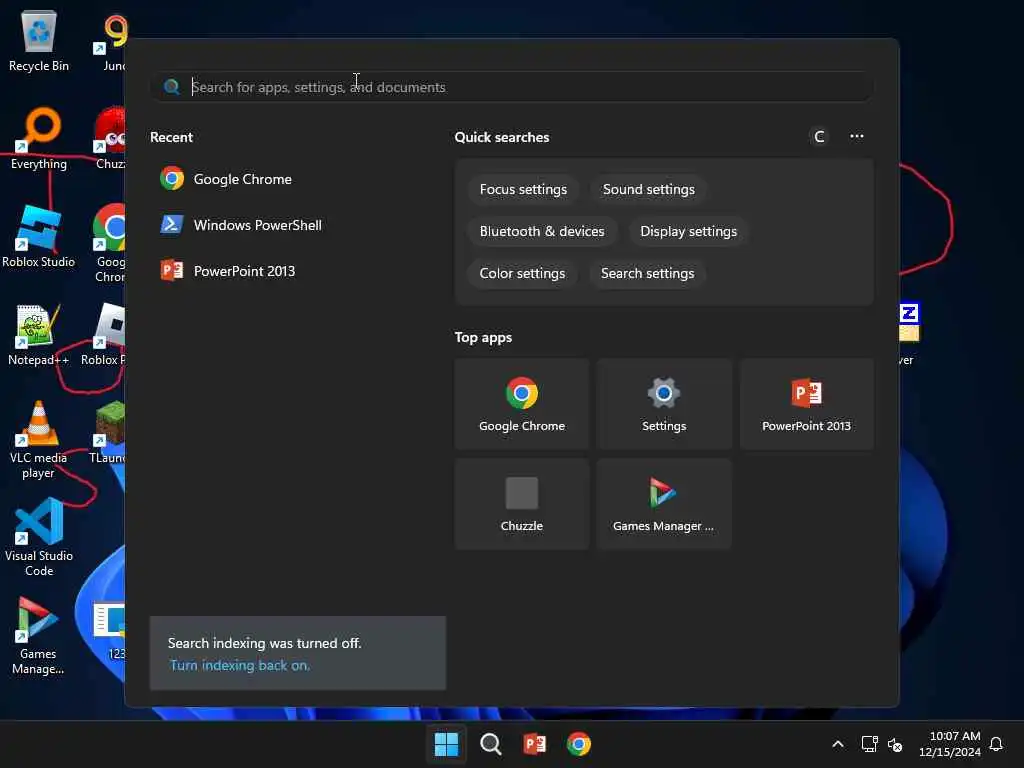The image size is (1024, 768).
Task: Click 'Search indexing was turned off.' message
Action: [x=264, y=643]
